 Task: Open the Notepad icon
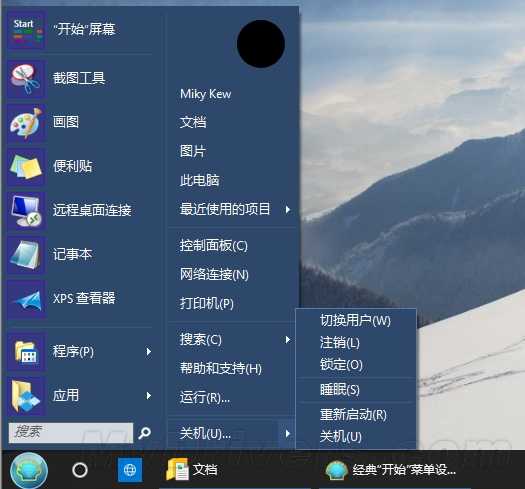26,255
